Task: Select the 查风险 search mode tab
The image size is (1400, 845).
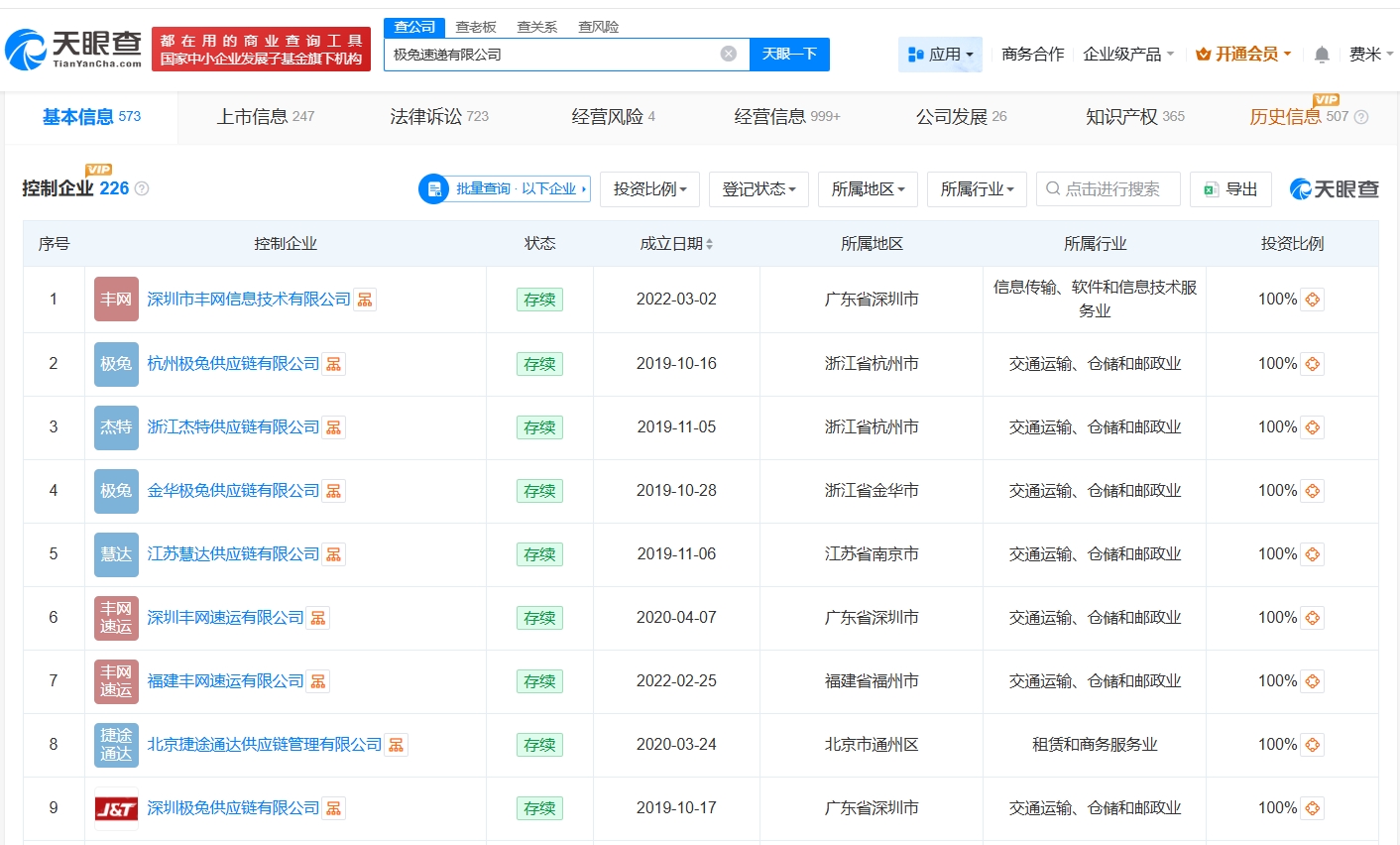Action: [599, 27]
